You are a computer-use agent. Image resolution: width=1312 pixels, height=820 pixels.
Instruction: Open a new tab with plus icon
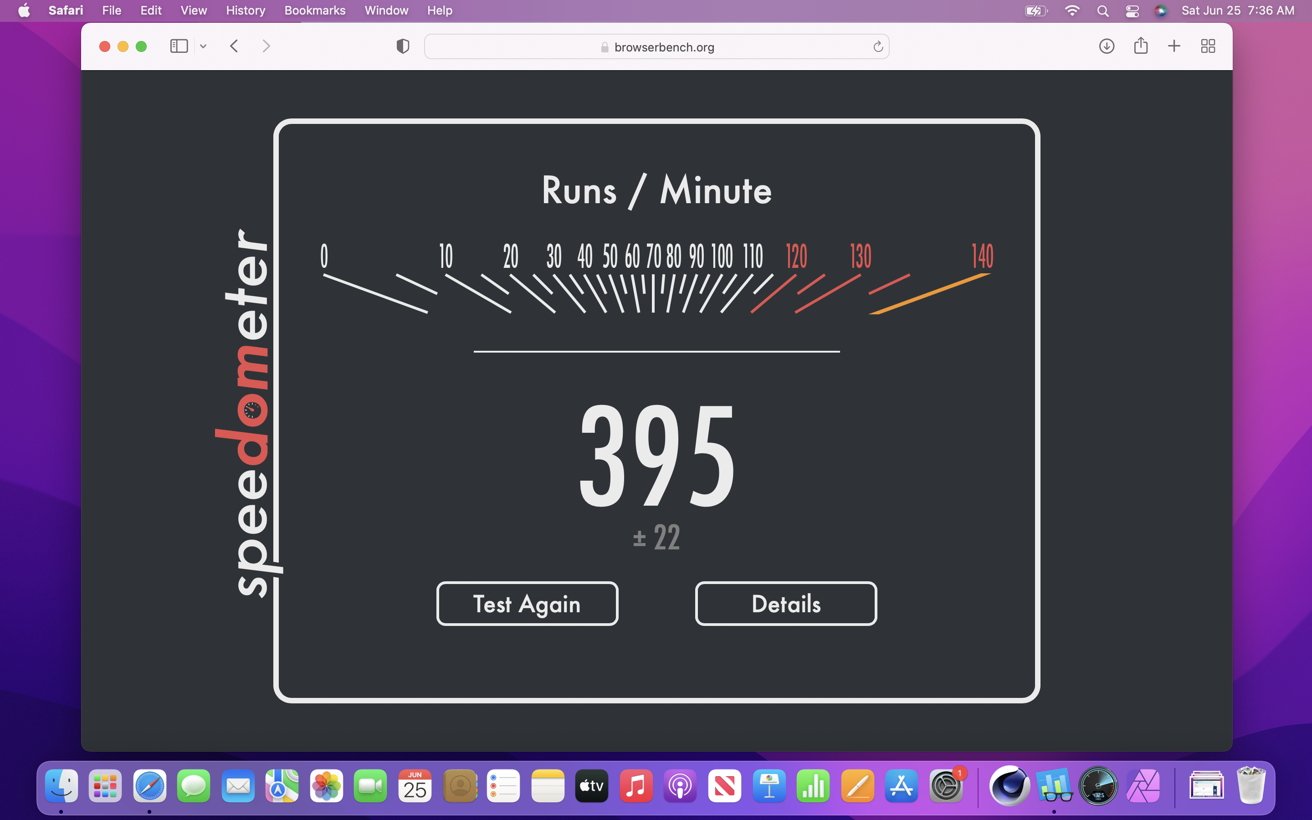click(1174, 46)
